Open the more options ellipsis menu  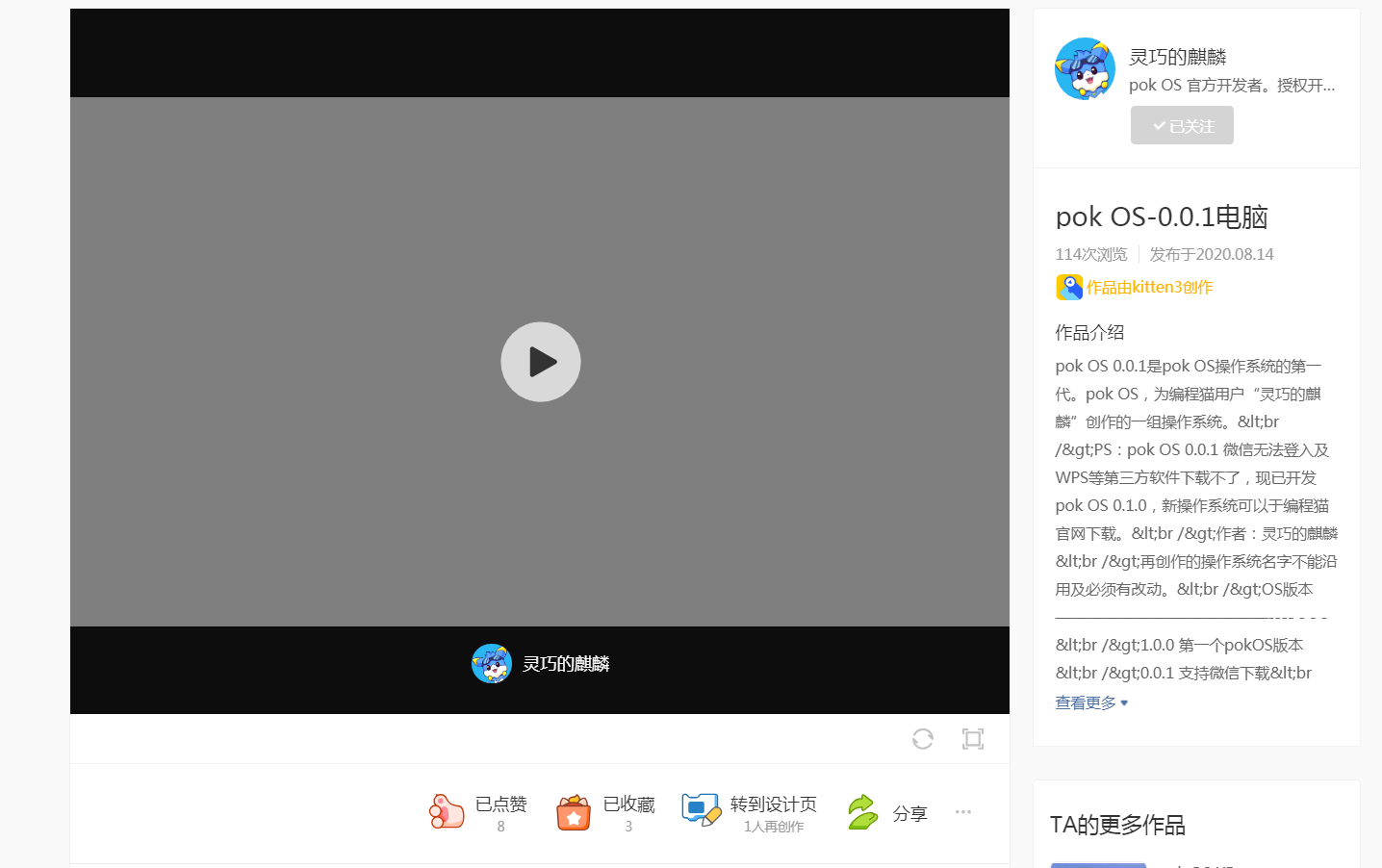pyautogui.click(x=963, y=811)
